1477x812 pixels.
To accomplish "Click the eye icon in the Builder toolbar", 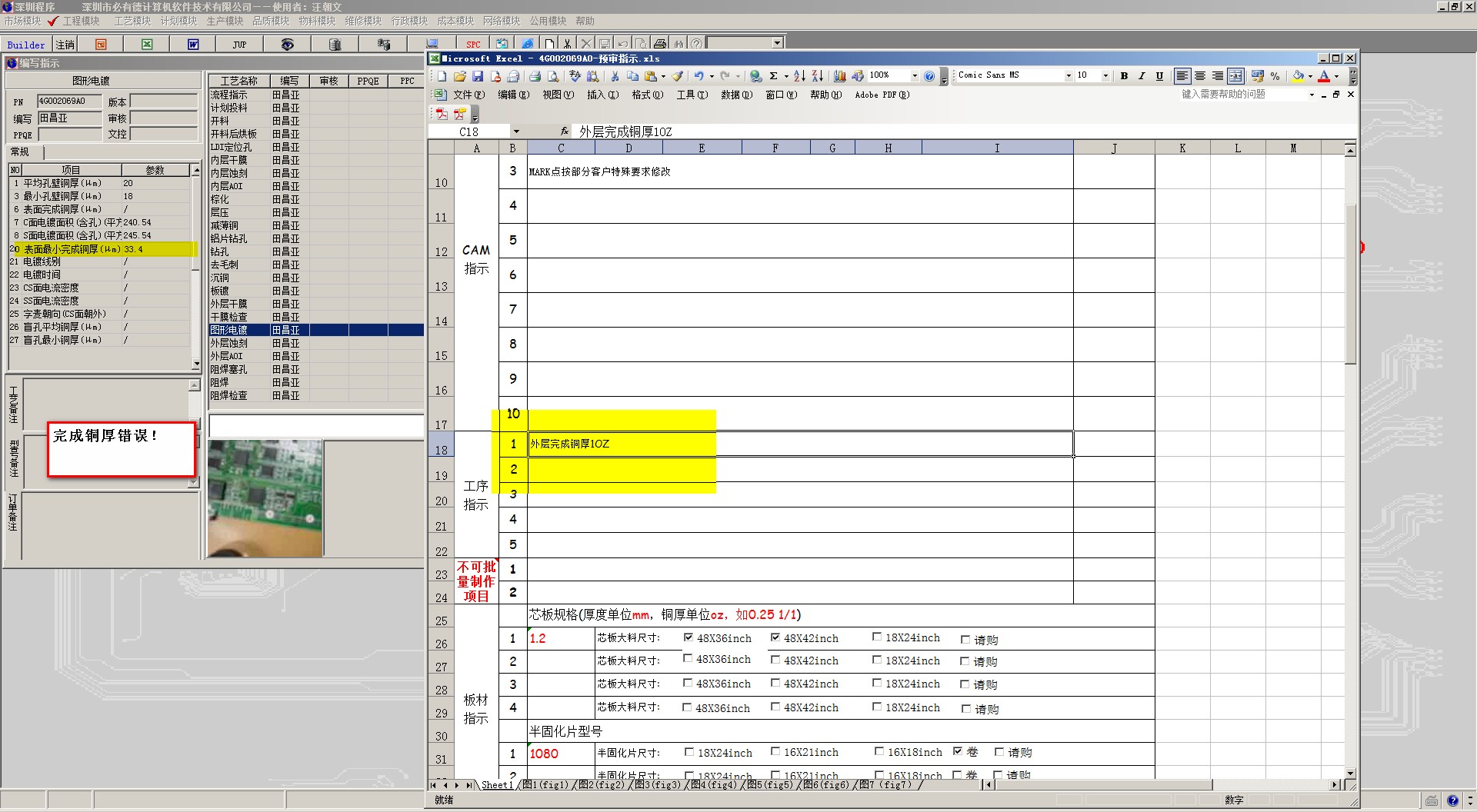I will (287, 45).
